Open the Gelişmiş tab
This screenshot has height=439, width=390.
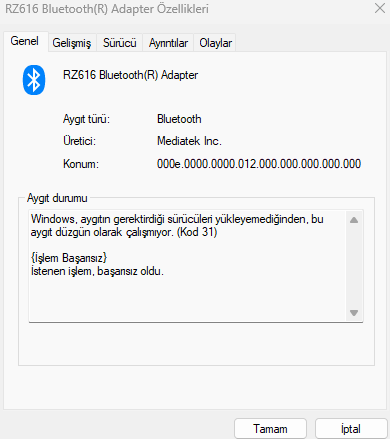(72, 43)
